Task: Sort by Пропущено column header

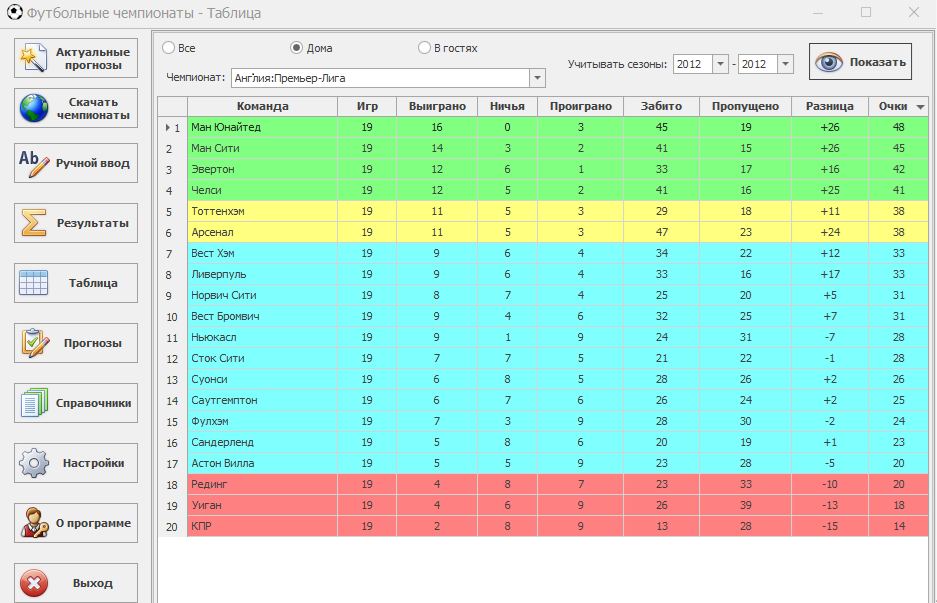Action: pos(745,106)
